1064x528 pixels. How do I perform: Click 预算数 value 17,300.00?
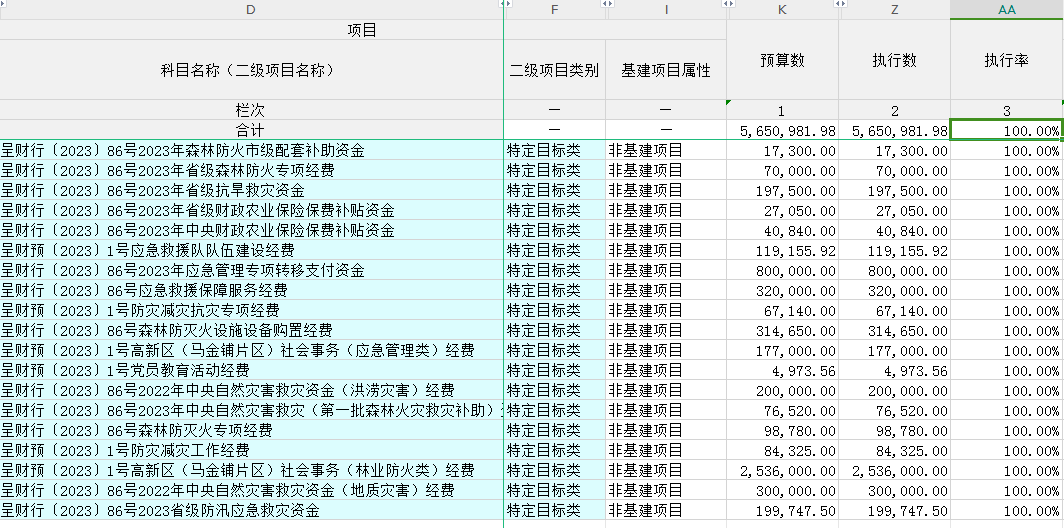782,151
